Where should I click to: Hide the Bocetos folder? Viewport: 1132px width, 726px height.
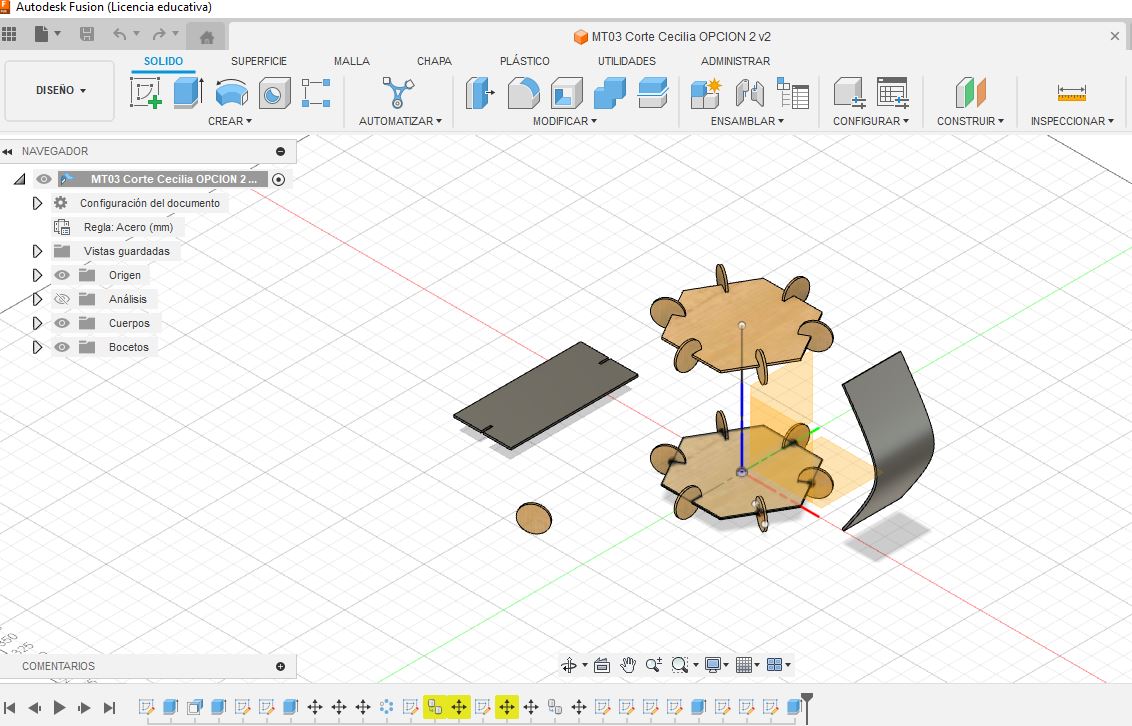[x=62, y=347]
